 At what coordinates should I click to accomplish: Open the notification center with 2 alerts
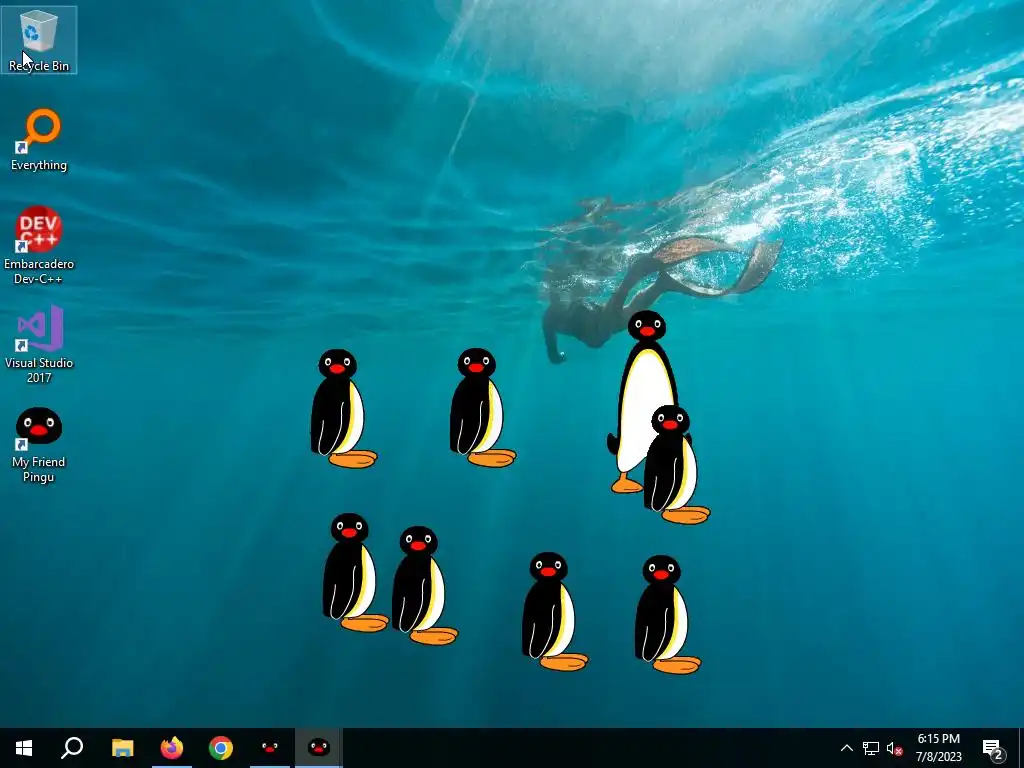[993, 748]
